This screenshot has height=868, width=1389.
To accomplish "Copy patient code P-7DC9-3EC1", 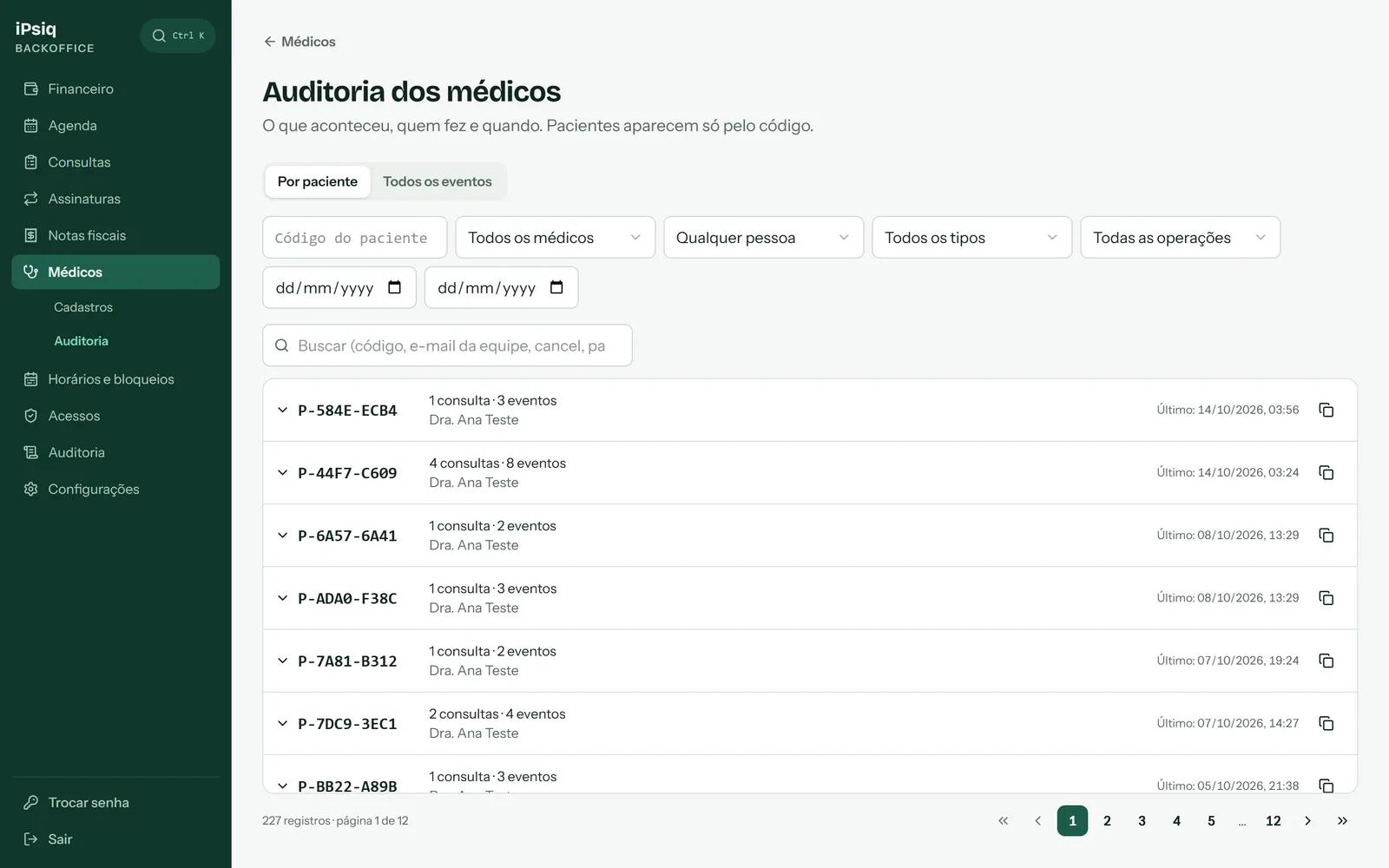I will pos(1326,723).
